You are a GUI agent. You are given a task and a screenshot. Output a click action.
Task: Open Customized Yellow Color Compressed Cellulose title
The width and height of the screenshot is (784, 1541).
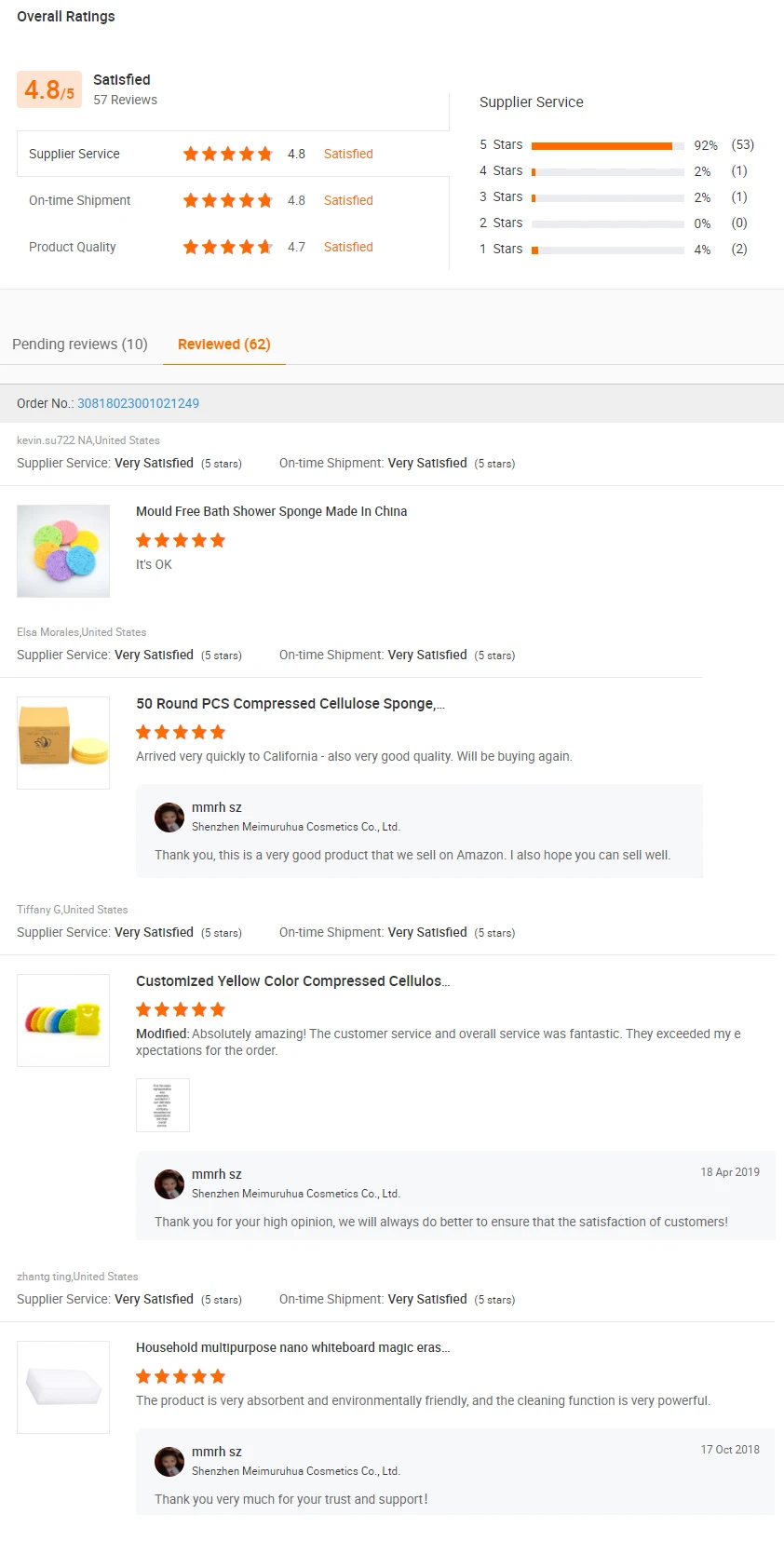[x=292, y=981]
